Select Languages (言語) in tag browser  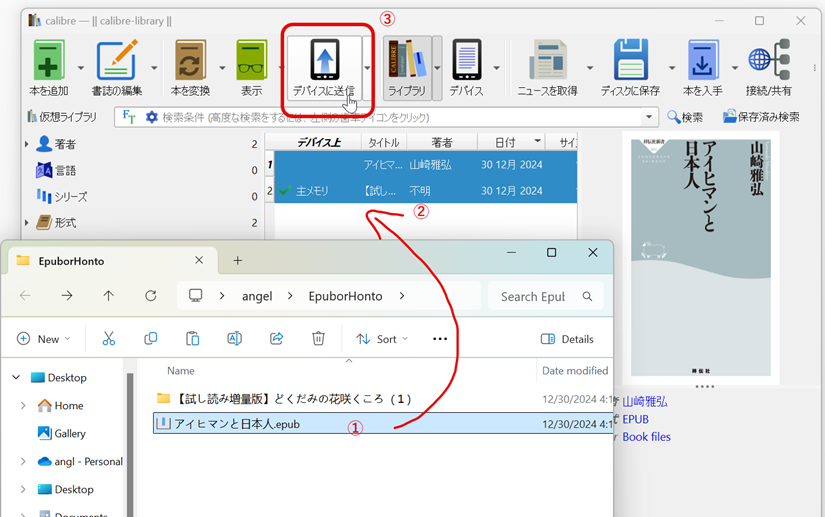pyautogui.click(x=56, y=170)
